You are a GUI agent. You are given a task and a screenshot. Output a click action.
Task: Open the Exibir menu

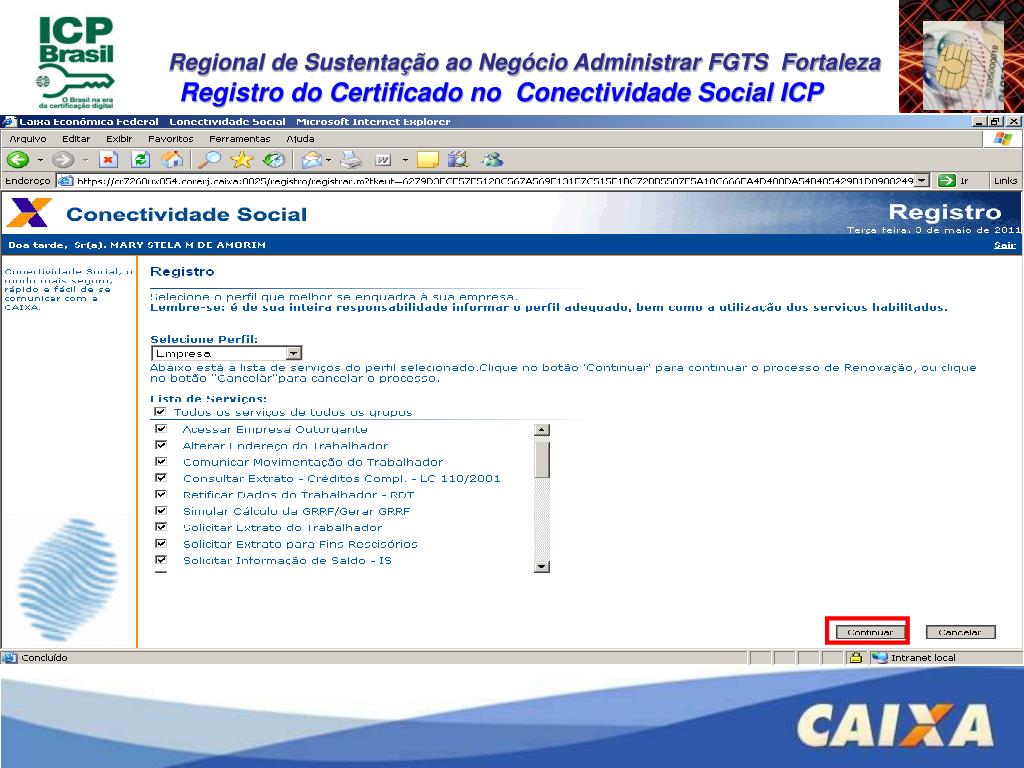[119, 139]
